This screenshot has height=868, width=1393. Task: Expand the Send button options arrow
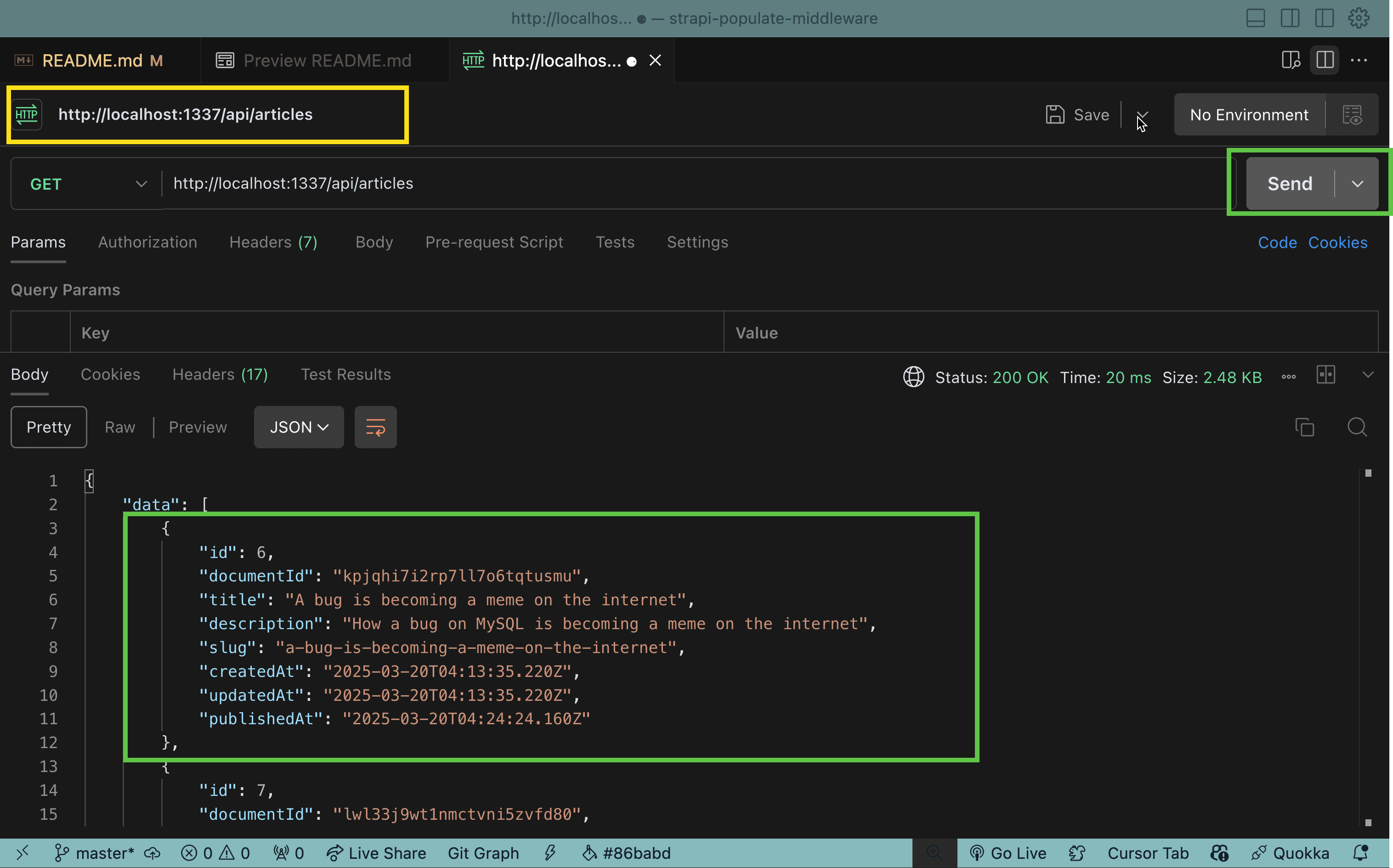pyautogui.click(x=1357, y=184)
